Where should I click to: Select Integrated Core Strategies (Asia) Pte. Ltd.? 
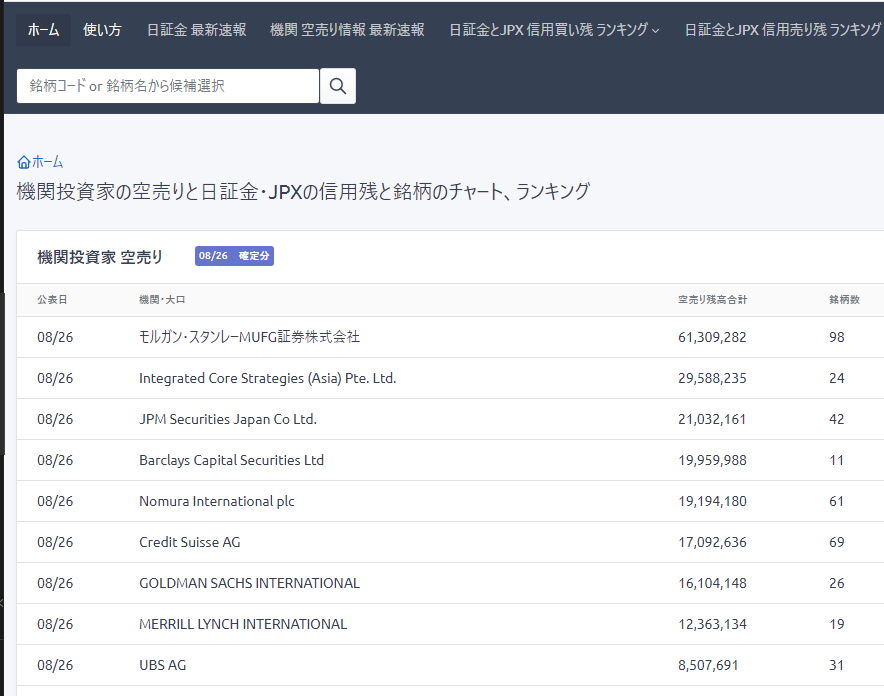pos(267,378)
